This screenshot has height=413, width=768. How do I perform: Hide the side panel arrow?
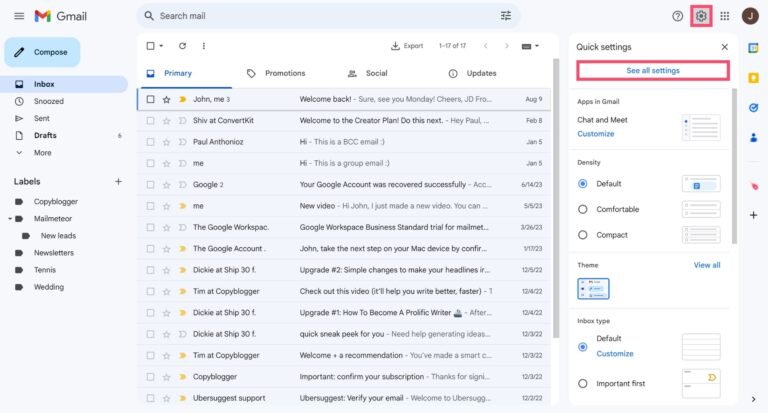753,399
